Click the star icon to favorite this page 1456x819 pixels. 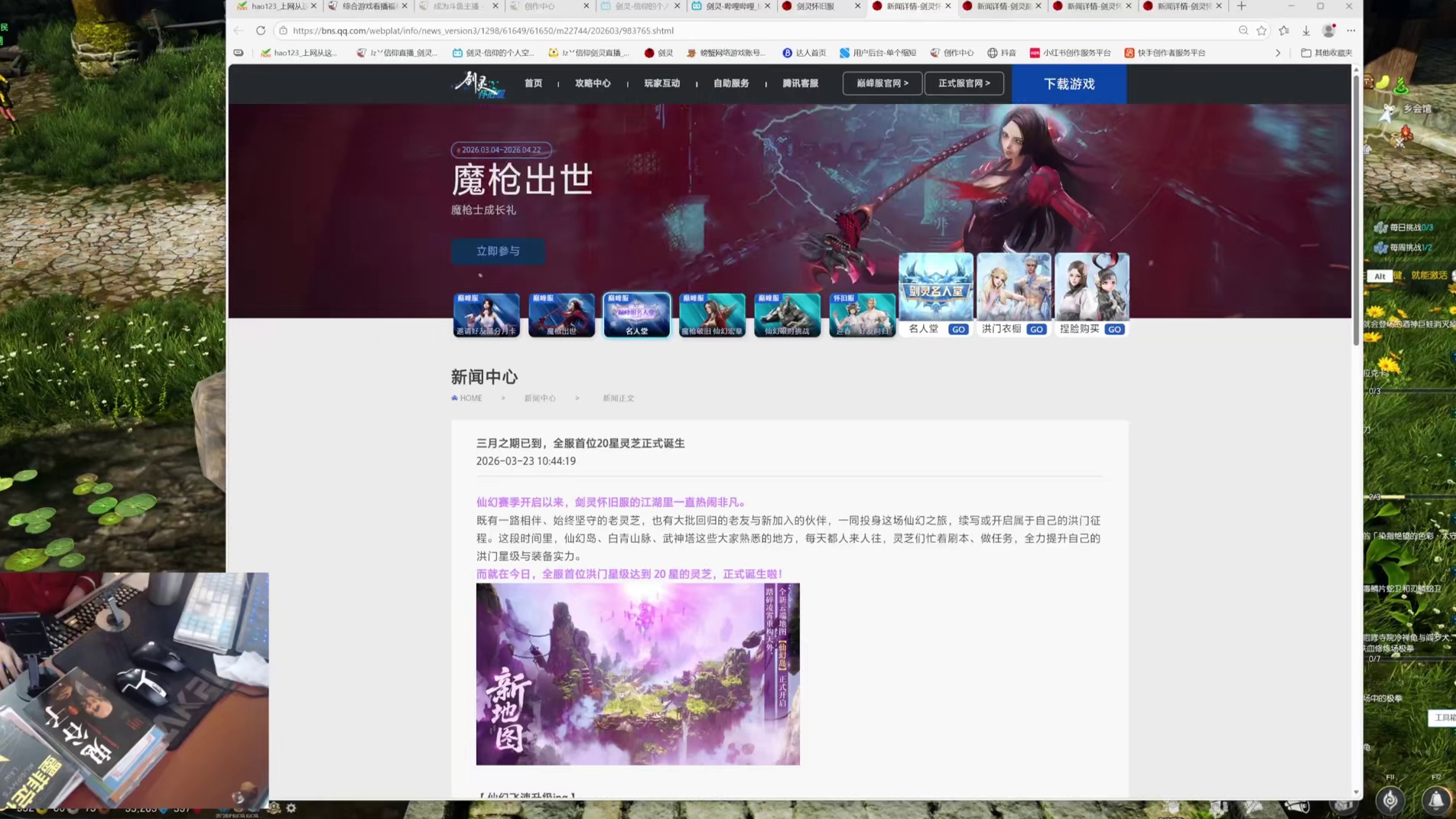click(x=1262, y=31)
